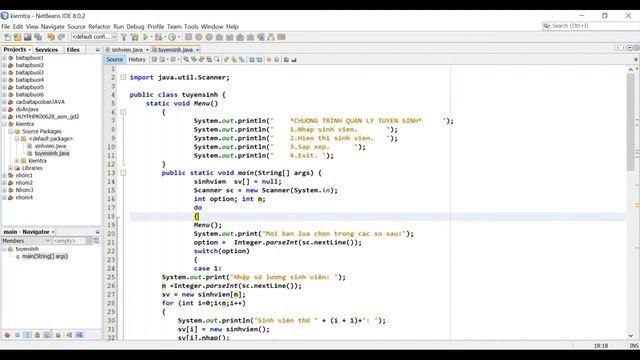The height and width of the screenshot is (360, 640).
Task: Toggle Fully Qualified Names in Navigator bottom bar
Action: pos(58,335)
